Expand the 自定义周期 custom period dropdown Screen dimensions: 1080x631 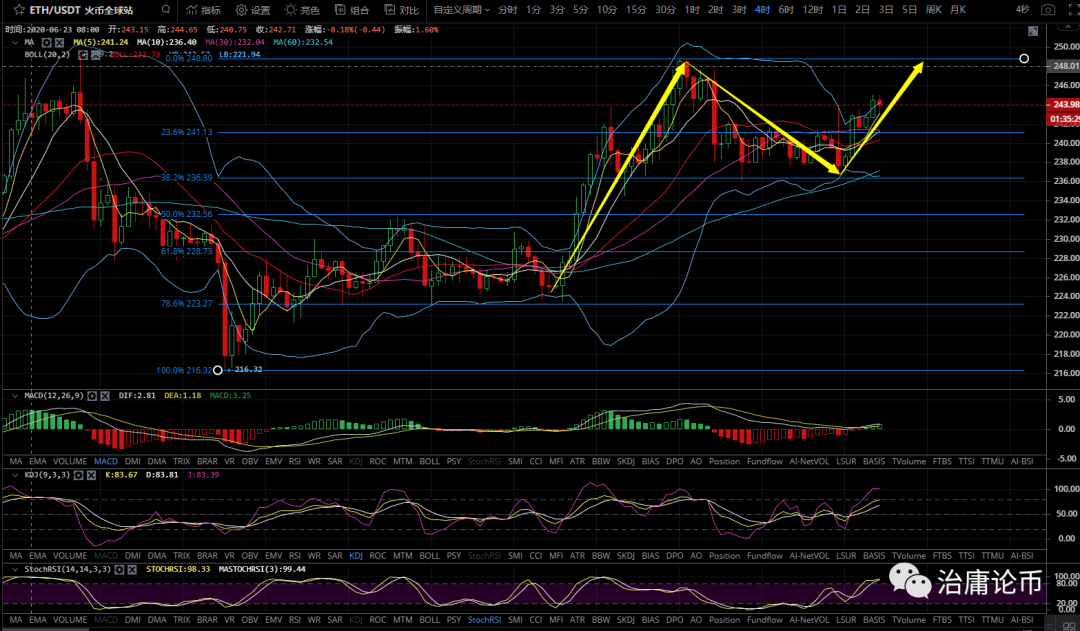tap(461, 11)
